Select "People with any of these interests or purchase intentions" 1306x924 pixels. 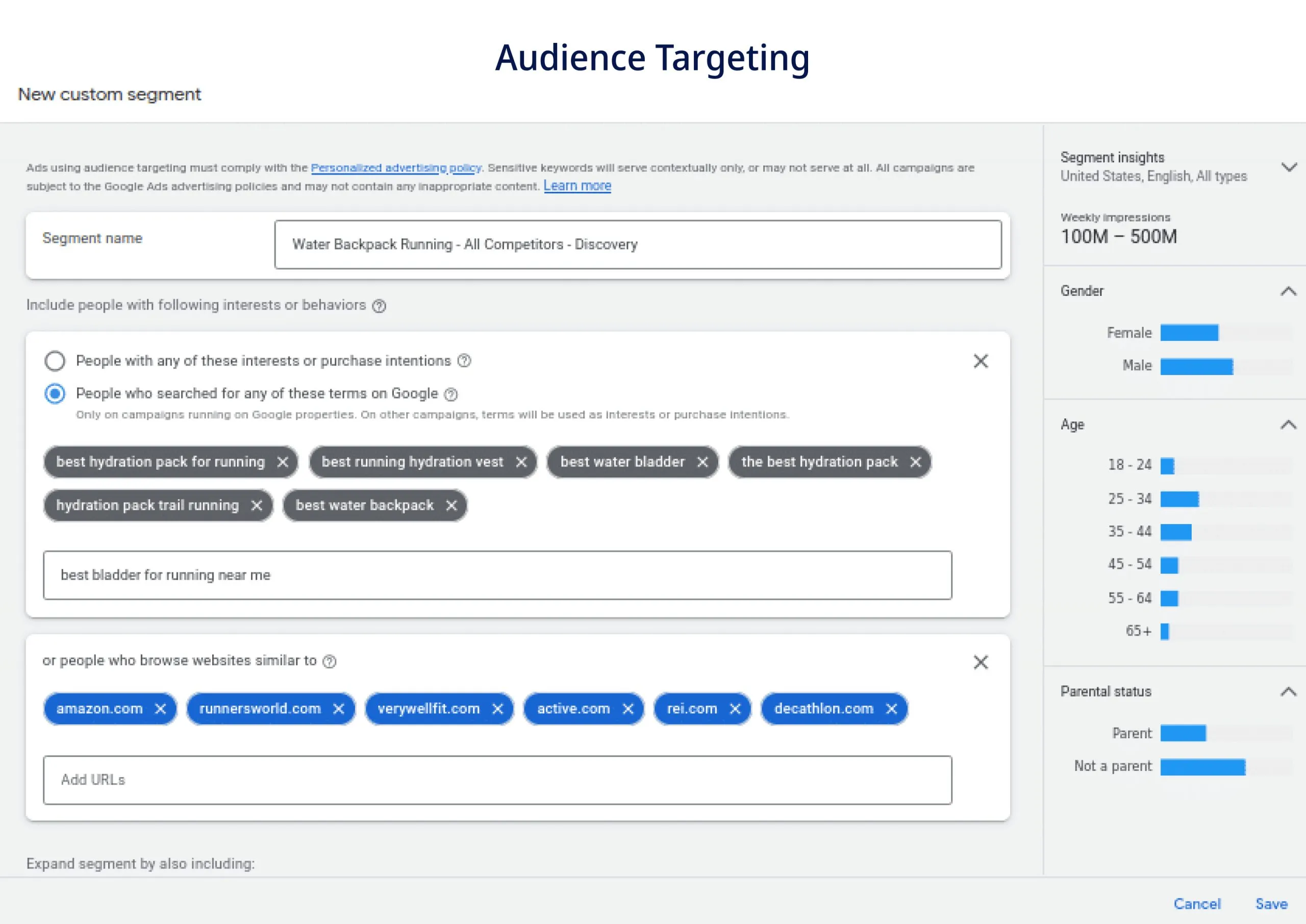pyautogui.click(x=55, y=361)
